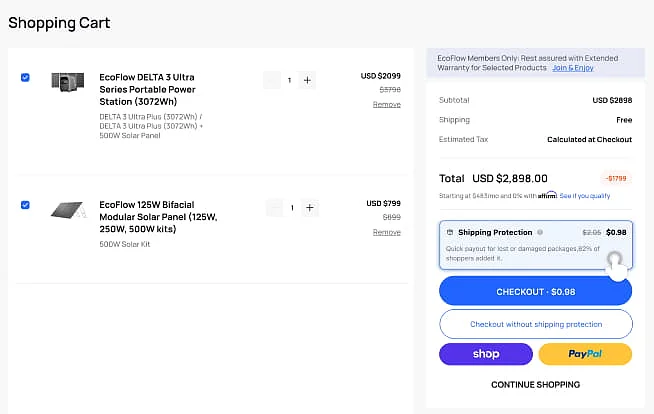Click the Shipping Free value
Image resolution: width=654 pixels, height=414 pixels.
pos(624,120)
